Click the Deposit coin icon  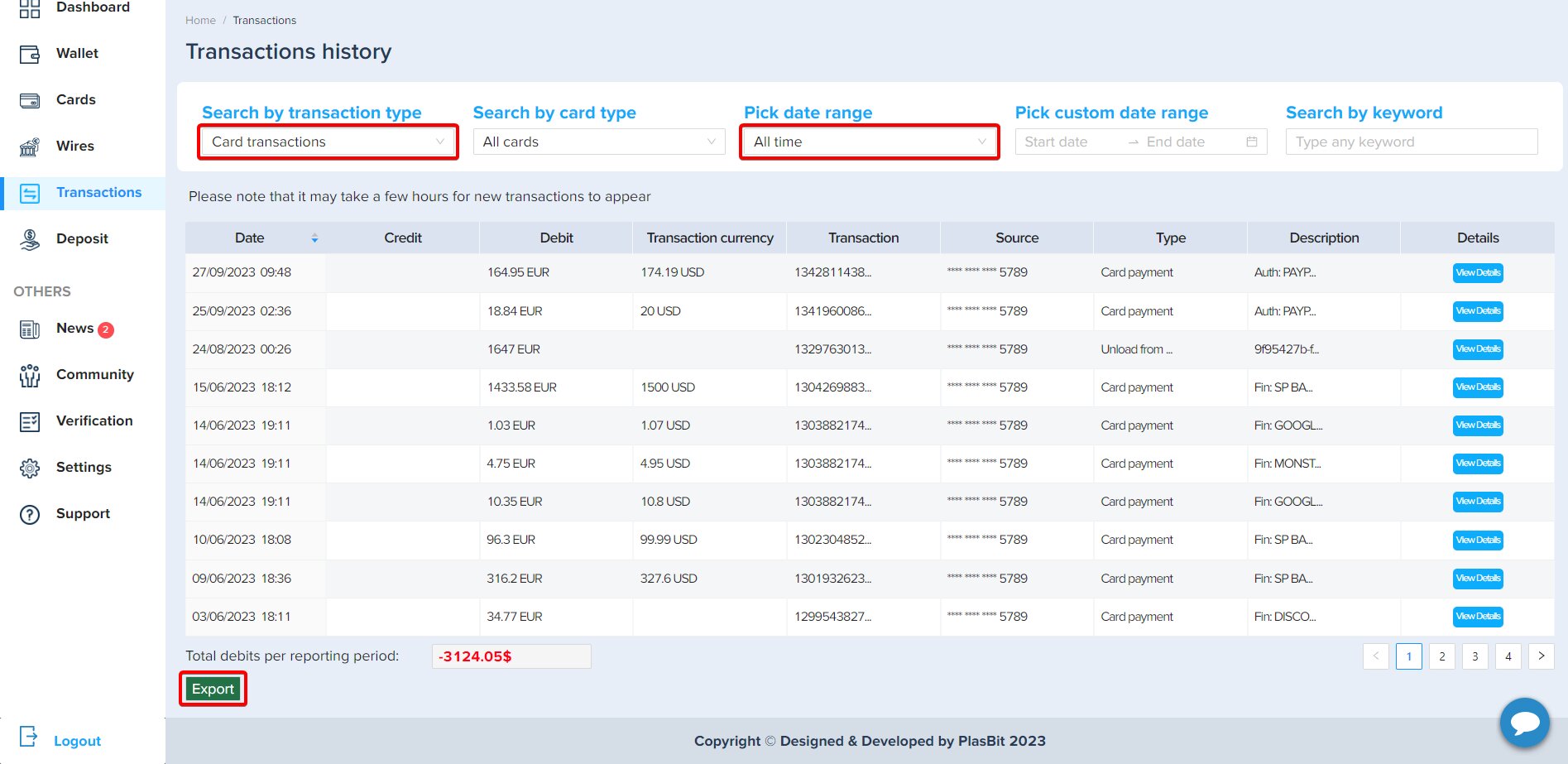click(x=30, y=239)
